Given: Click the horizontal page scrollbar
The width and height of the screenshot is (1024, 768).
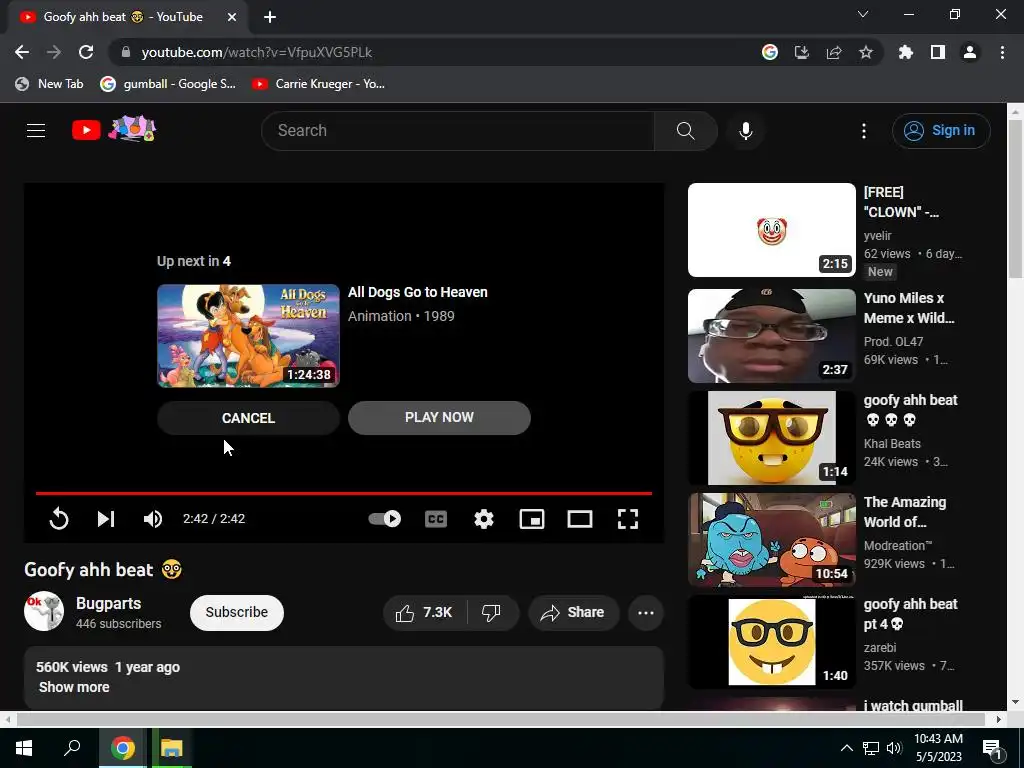Looking at the screenshot, I should [x=500, y=719].
